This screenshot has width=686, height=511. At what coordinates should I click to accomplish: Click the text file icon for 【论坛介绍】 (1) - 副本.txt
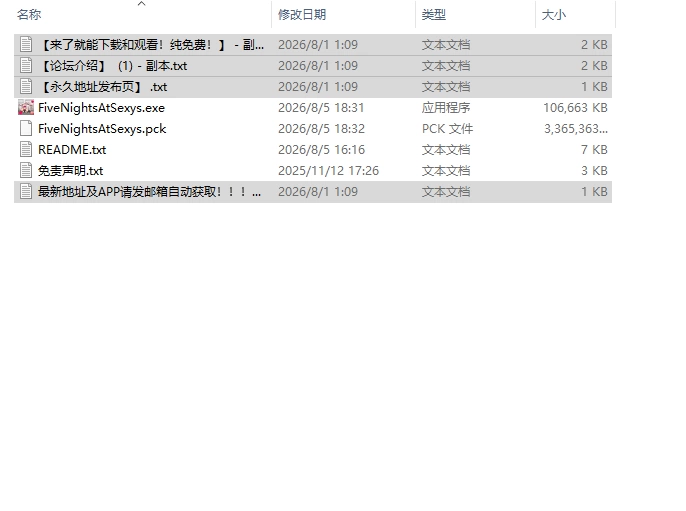click(x=26, y=66)
